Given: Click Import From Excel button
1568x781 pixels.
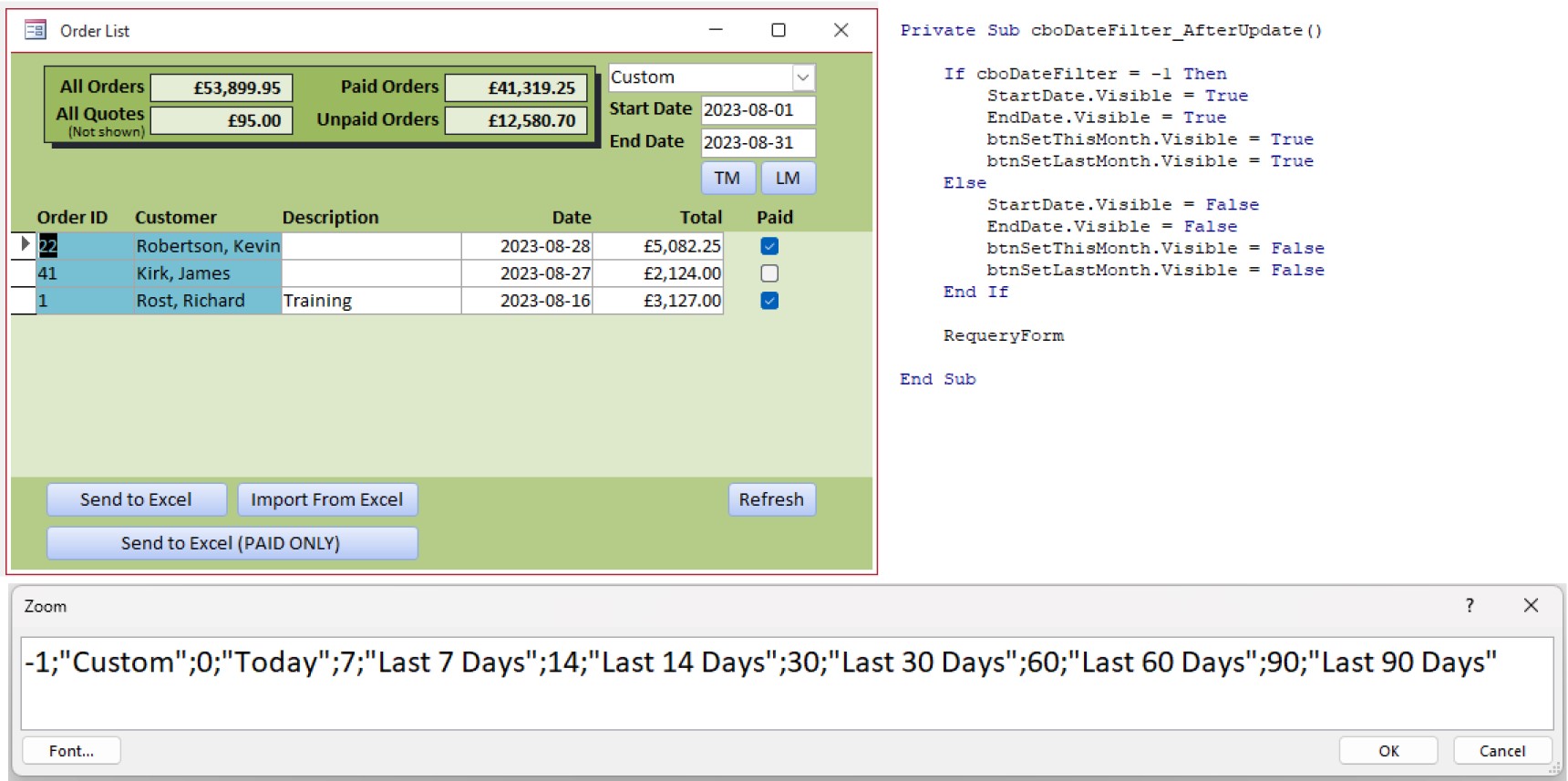Looking at the screenshot, I should (x=327, y=499).
